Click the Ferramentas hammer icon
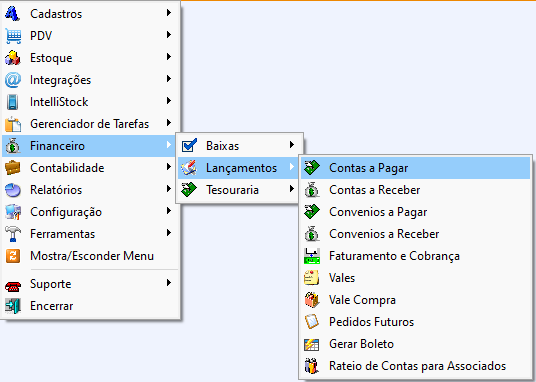Screen dimensions: 536x382 [x=13, y=234]
